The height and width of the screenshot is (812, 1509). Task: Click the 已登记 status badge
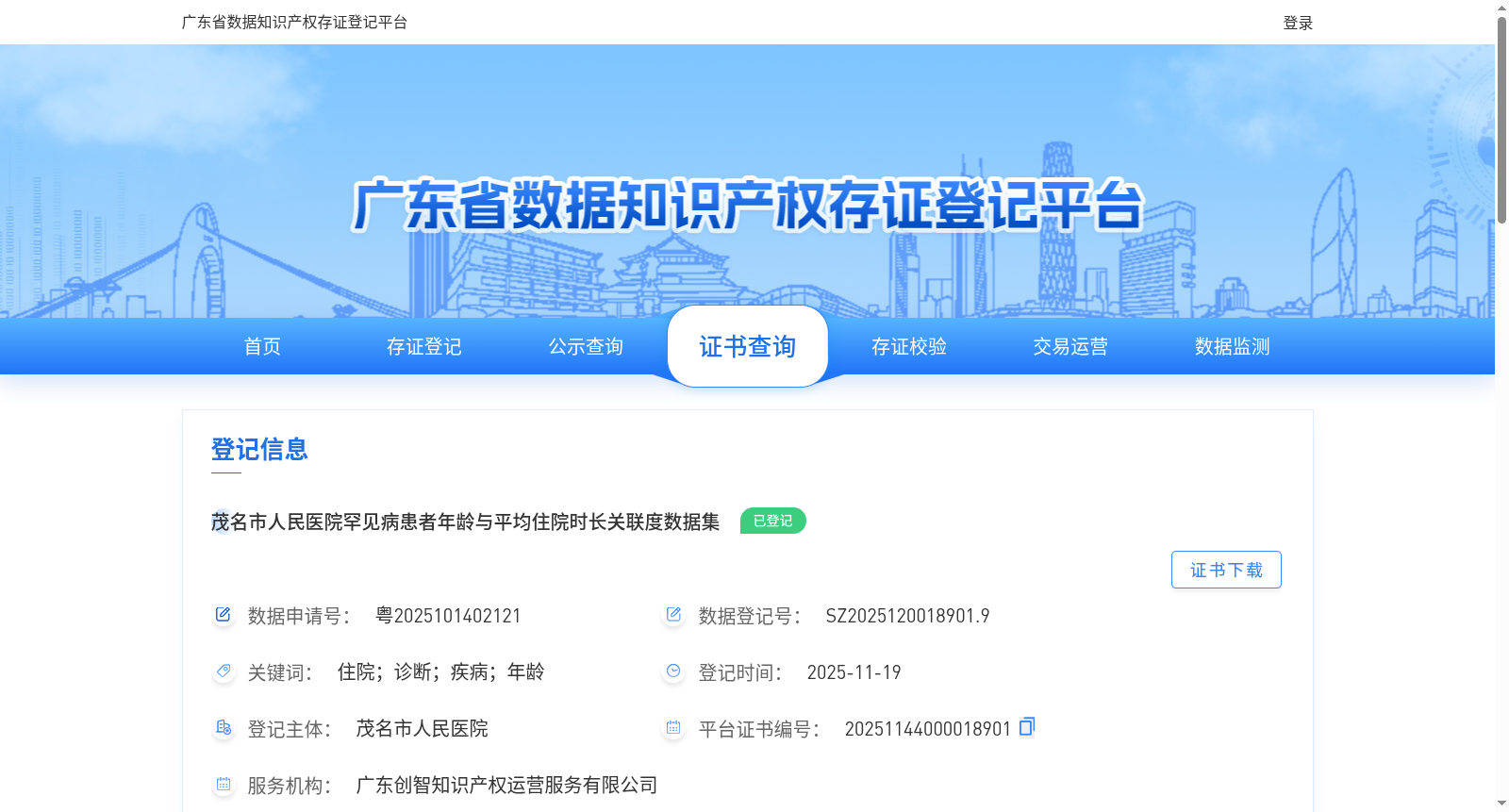773,521
